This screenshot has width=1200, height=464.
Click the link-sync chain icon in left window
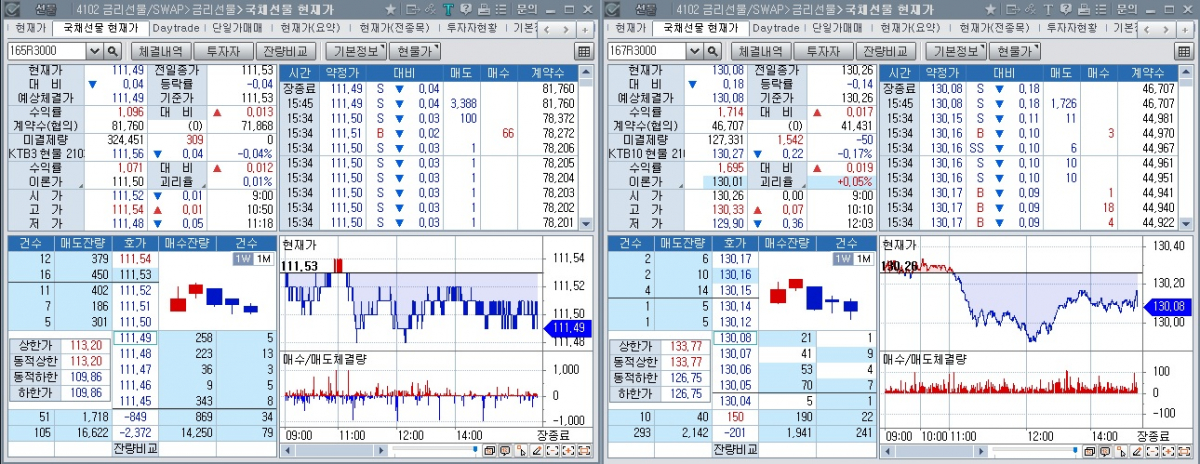(x=430, y=9)
